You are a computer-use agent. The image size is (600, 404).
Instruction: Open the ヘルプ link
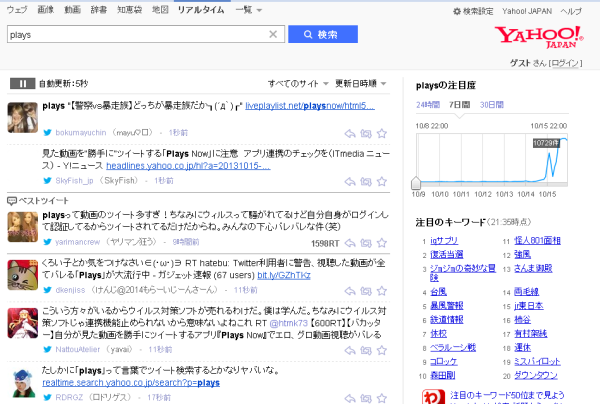(571, 11)
